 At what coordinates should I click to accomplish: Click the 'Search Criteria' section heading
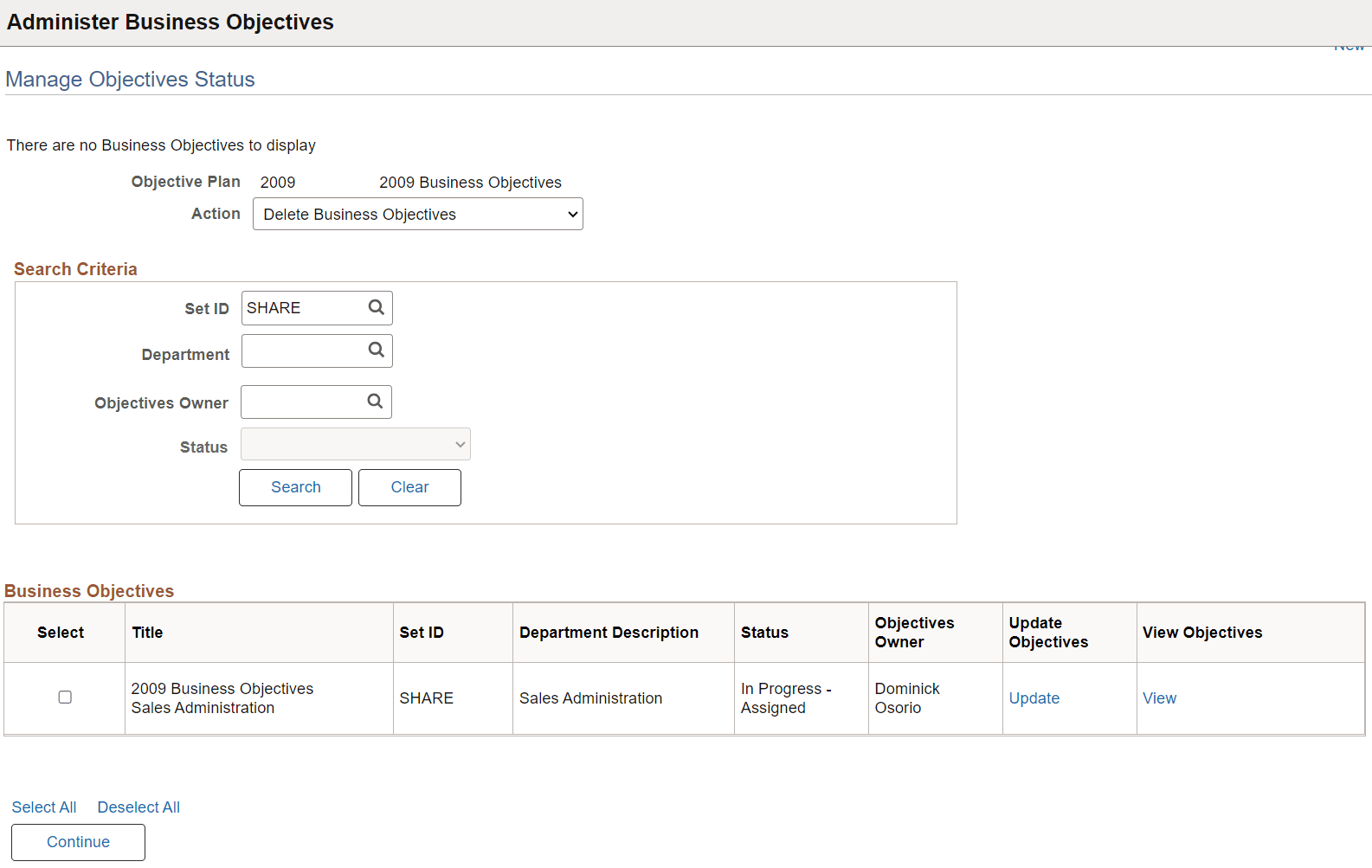point(75,269)
